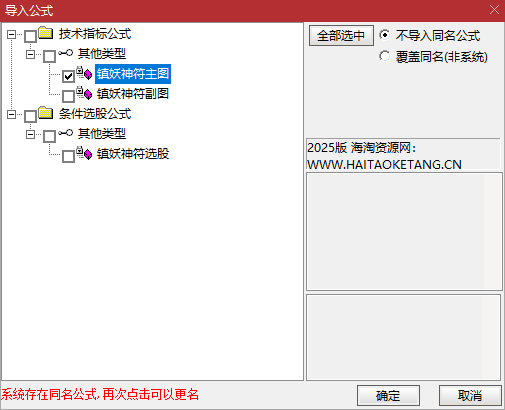
Task: Check the 镇妖神符选股 checkbox
Action: [x=68, y=156]
